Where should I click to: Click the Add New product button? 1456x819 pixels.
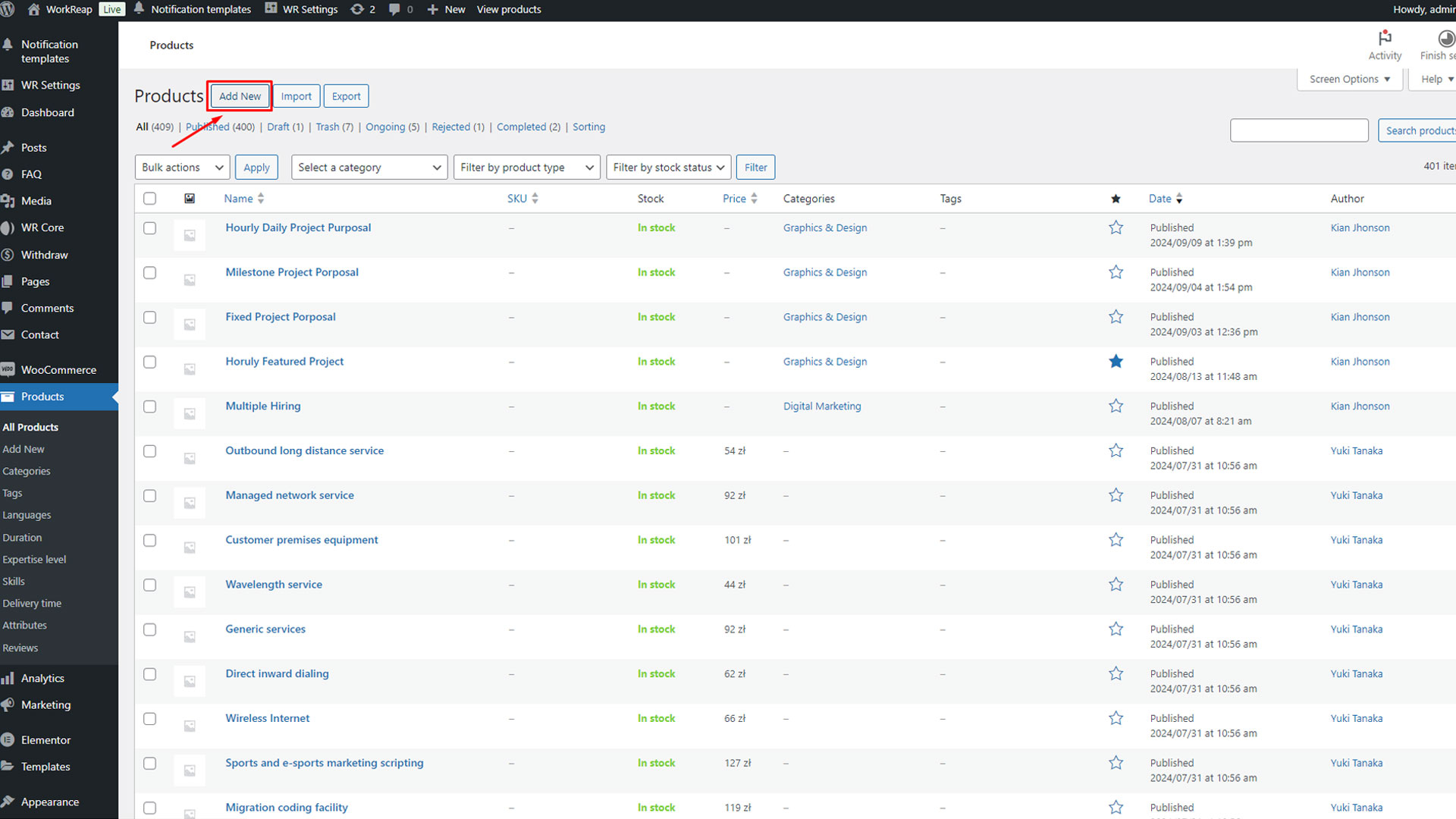[x=240, y=96]
